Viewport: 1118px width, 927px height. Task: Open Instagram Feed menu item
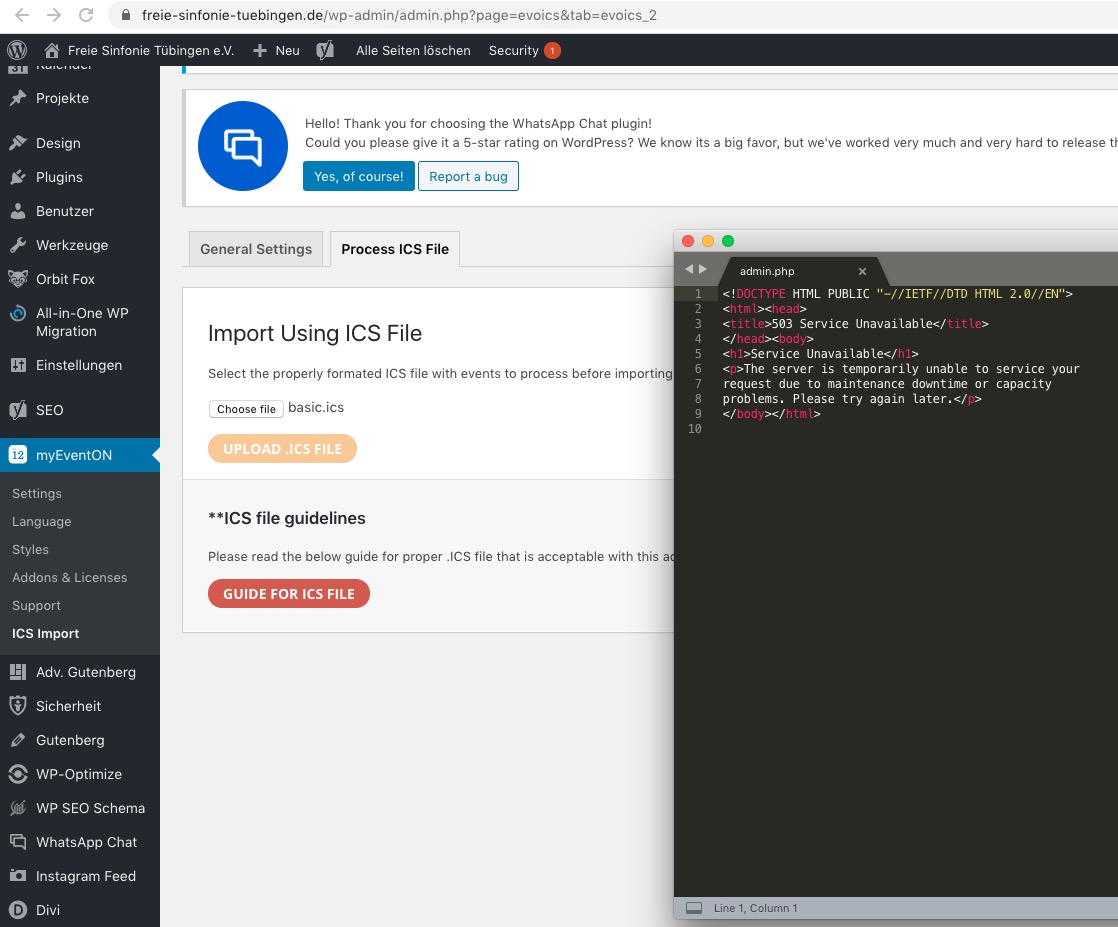pyautogui.click(x=85, y=876)
